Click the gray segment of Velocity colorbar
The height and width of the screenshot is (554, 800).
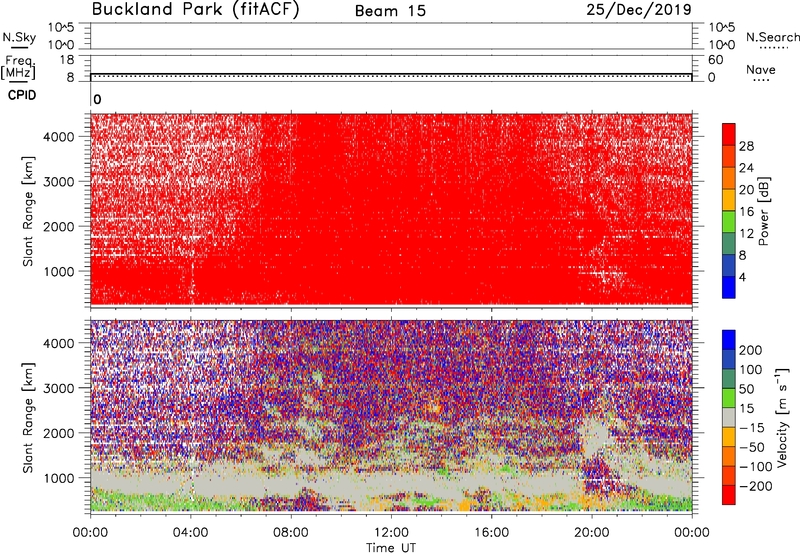(729, 418)
